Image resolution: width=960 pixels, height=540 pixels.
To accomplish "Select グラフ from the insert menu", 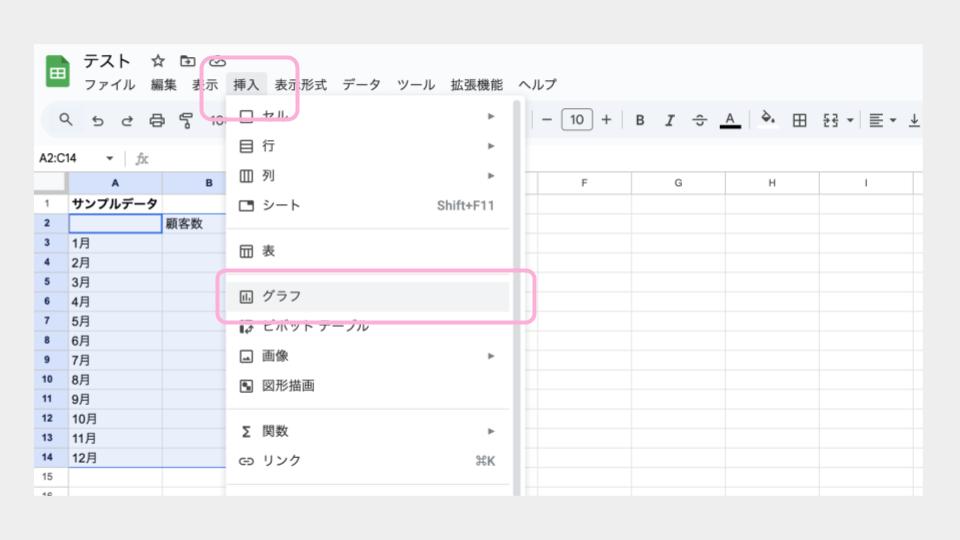I will point(282,296).
